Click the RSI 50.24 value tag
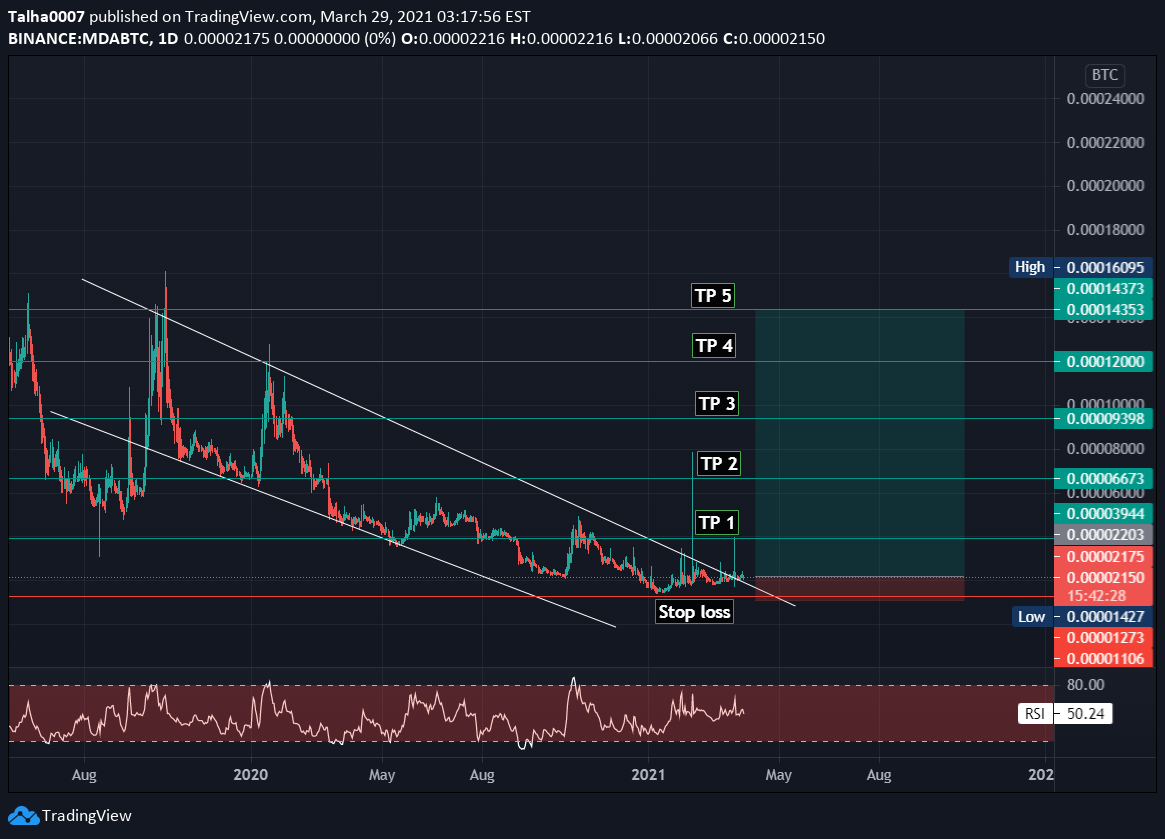This screenshot has height=839, width=1165. [1065, 713]
